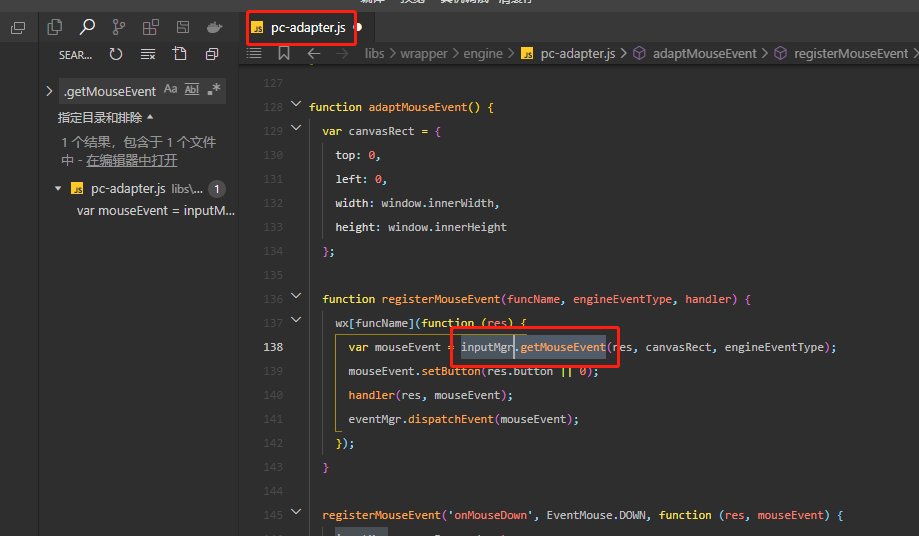919x536 pixels.
Task: Toggle Match Case (Aa) option
Action: point(171,89)
